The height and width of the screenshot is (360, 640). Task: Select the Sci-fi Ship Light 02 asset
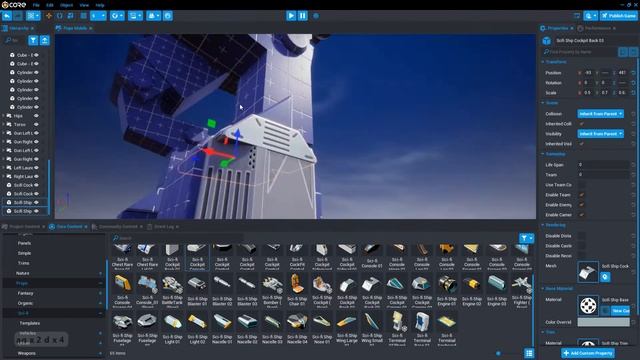click(x=197, y=328)
